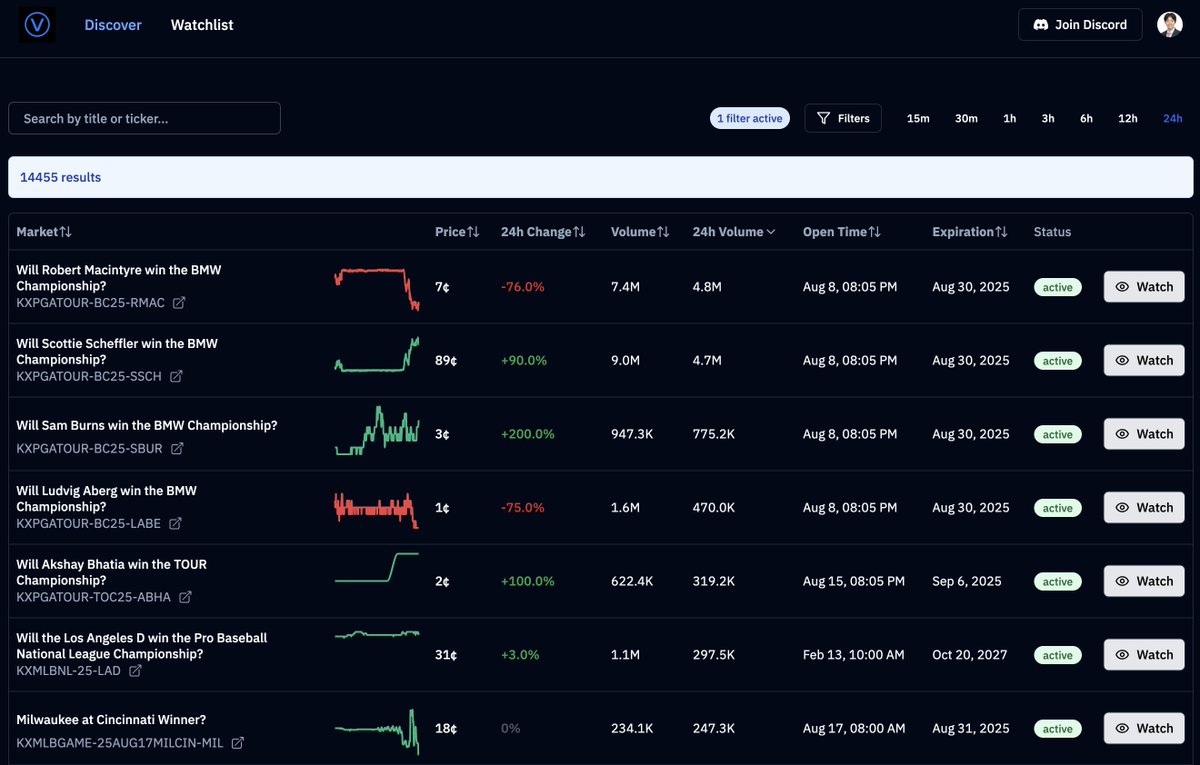1200x765 pixels.
Task: Open external link for KXPGATOUR-TOC25-ABHA
Action: point(185,597)
